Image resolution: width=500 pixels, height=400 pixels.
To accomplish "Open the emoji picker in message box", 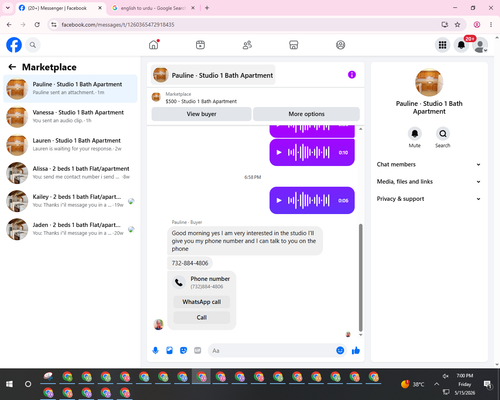I will [340, 350].
